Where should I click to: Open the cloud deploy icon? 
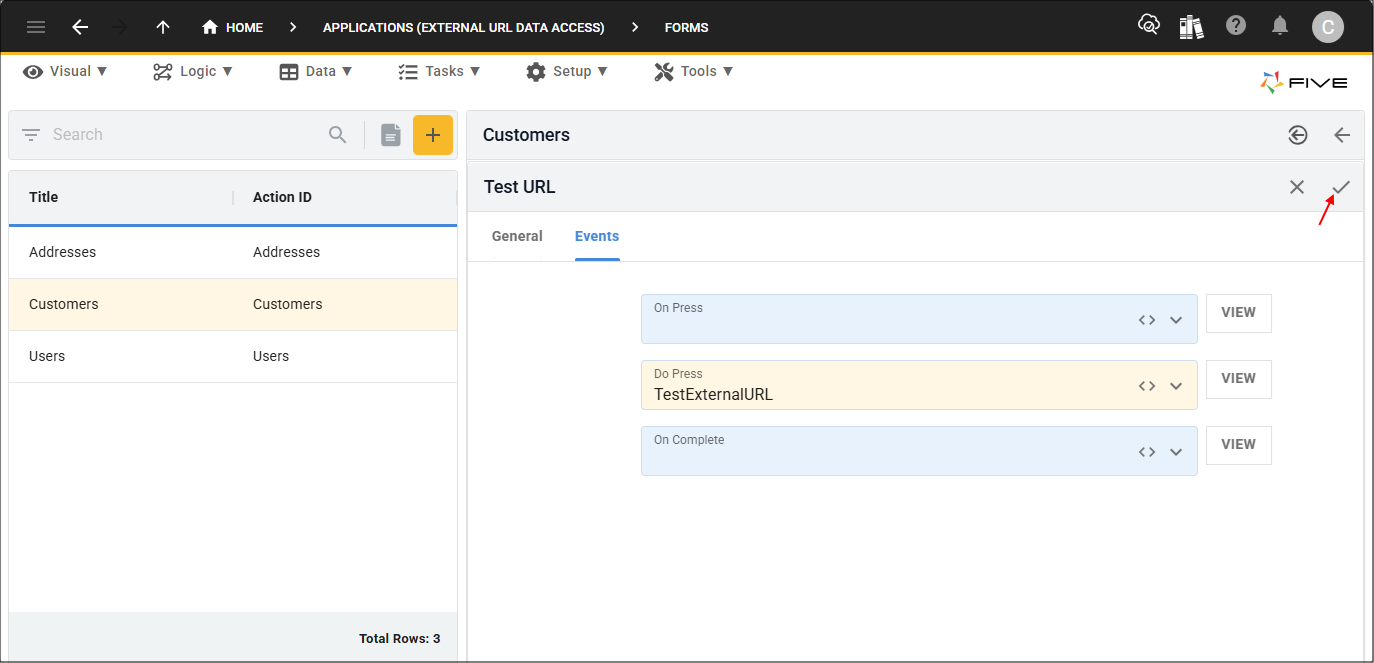[1148, 26]
